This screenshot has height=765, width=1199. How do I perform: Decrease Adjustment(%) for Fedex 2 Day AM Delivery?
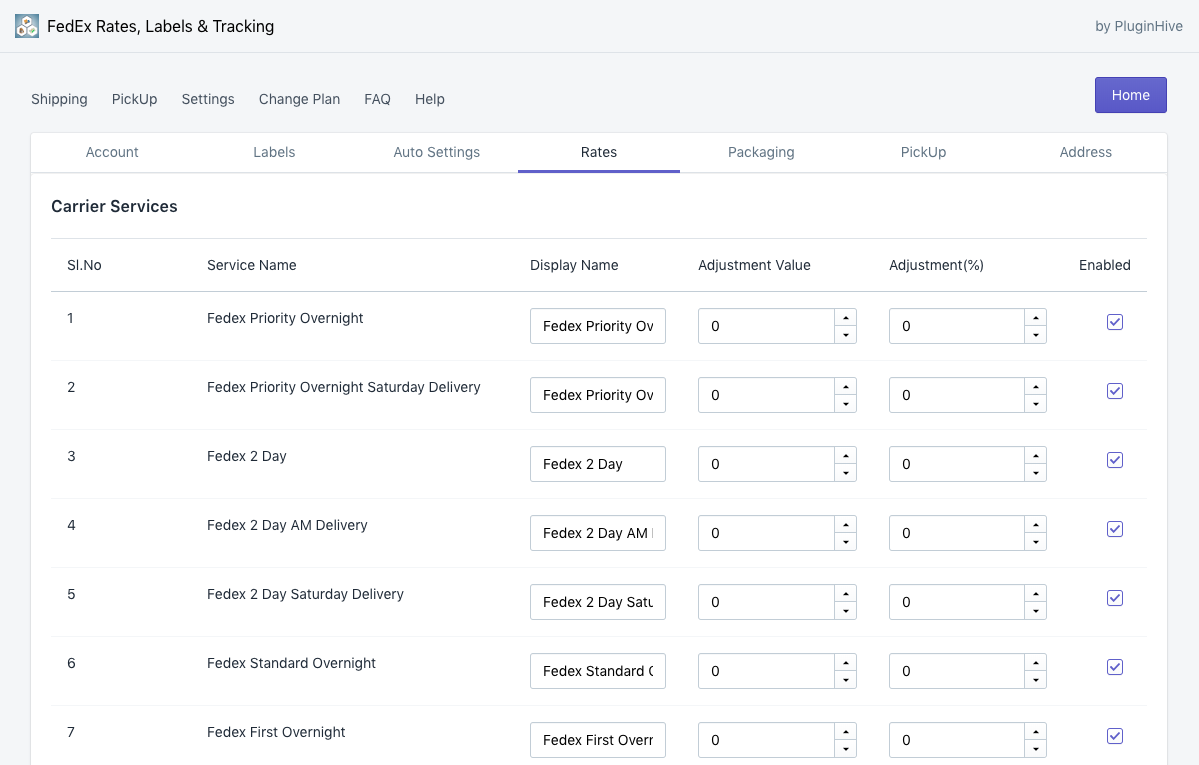1035,542
